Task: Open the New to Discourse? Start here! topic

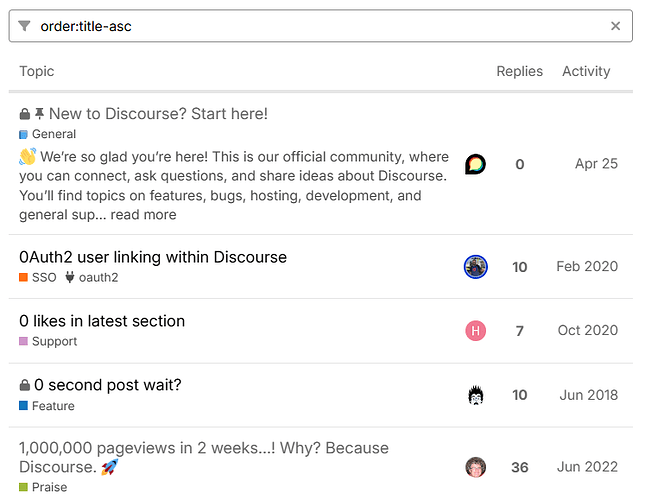Action: (158, 114)
